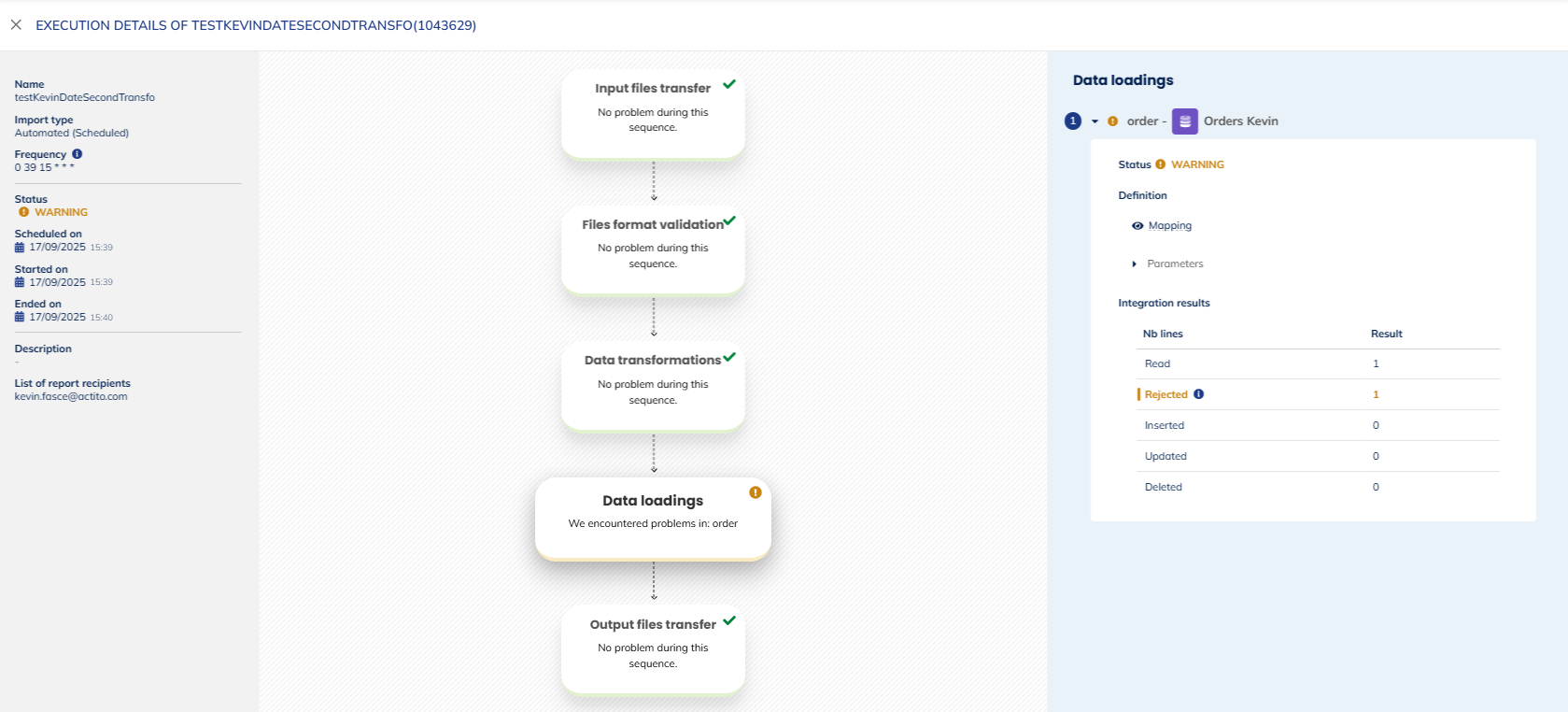
Task: Click the Frequency info icon
Action: 78,154
